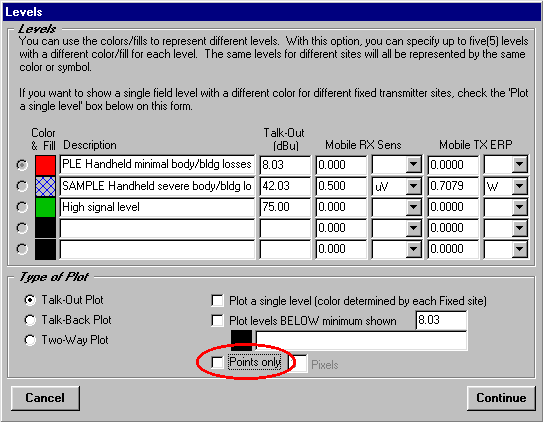Click the PLE Handheld description field
Viewport: 543px width, 422px height.
pos(157,165)
